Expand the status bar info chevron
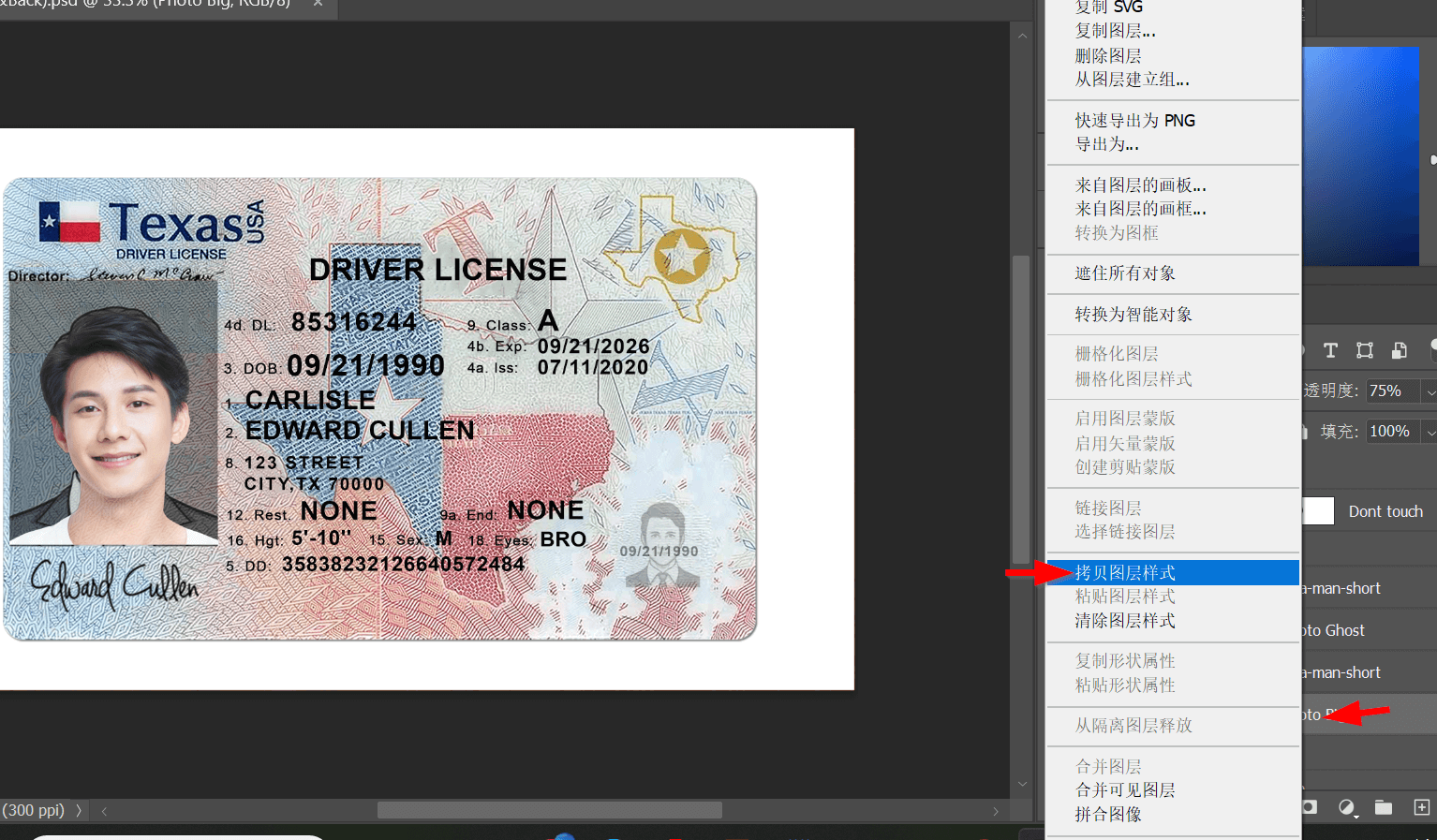The width and height of the screenshot is (1437, 840). point(79,810)
